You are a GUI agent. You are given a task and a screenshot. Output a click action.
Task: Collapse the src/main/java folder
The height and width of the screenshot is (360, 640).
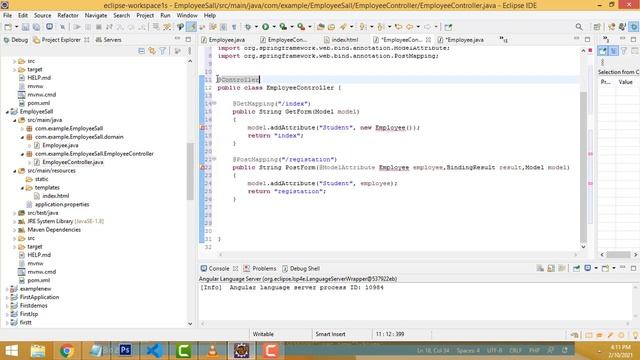coord(15,120)
